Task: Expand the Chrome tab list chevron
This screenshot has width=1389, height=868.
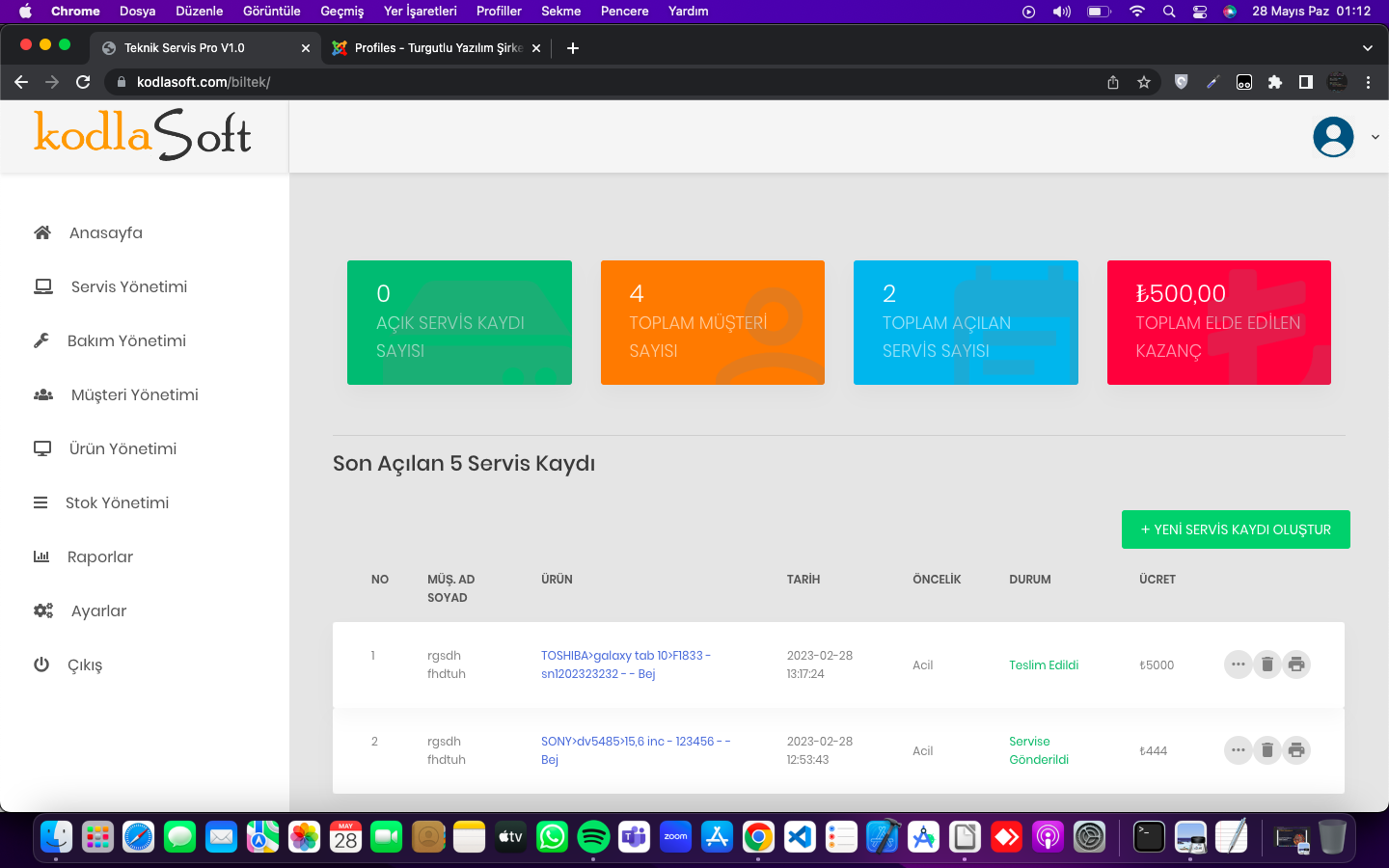Action: coord(1367,48)
